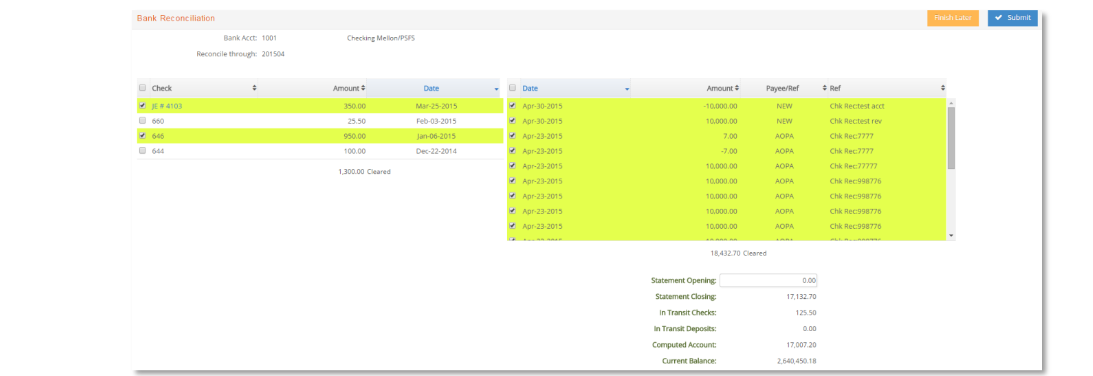The height and width of the screenshot is (376, 1093).
Task: Click the Check column header label
Action: pos(162,89)
